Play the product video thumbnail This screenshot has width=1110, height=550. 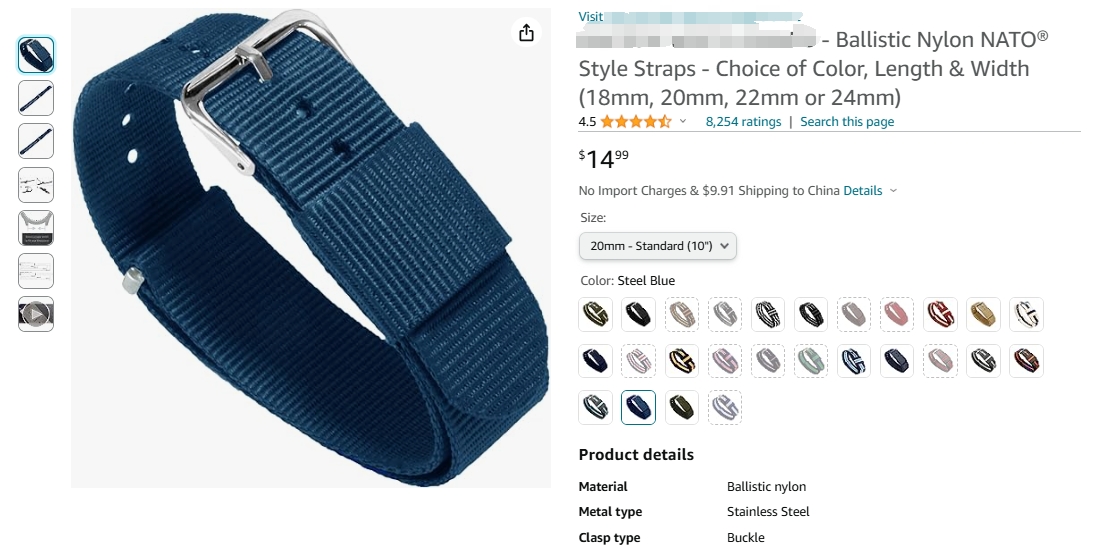35,314
